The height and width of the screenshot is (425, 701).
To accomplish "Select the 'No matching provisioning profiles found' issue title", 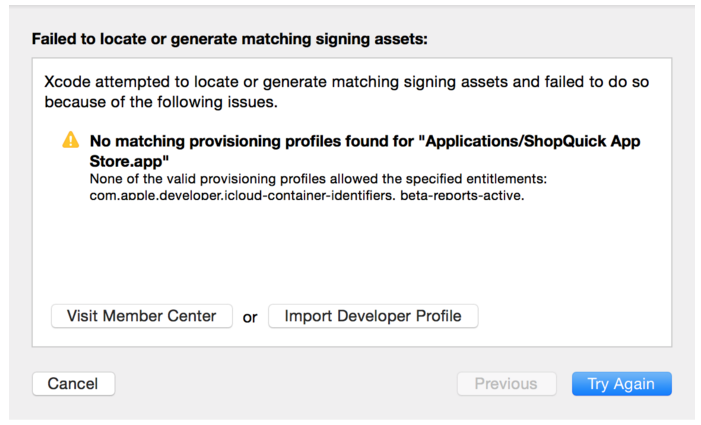I will [365, 151].
